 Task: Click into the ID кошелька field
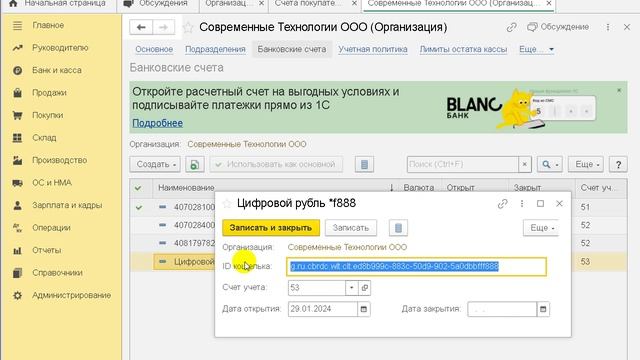click(x=416, y=267)
